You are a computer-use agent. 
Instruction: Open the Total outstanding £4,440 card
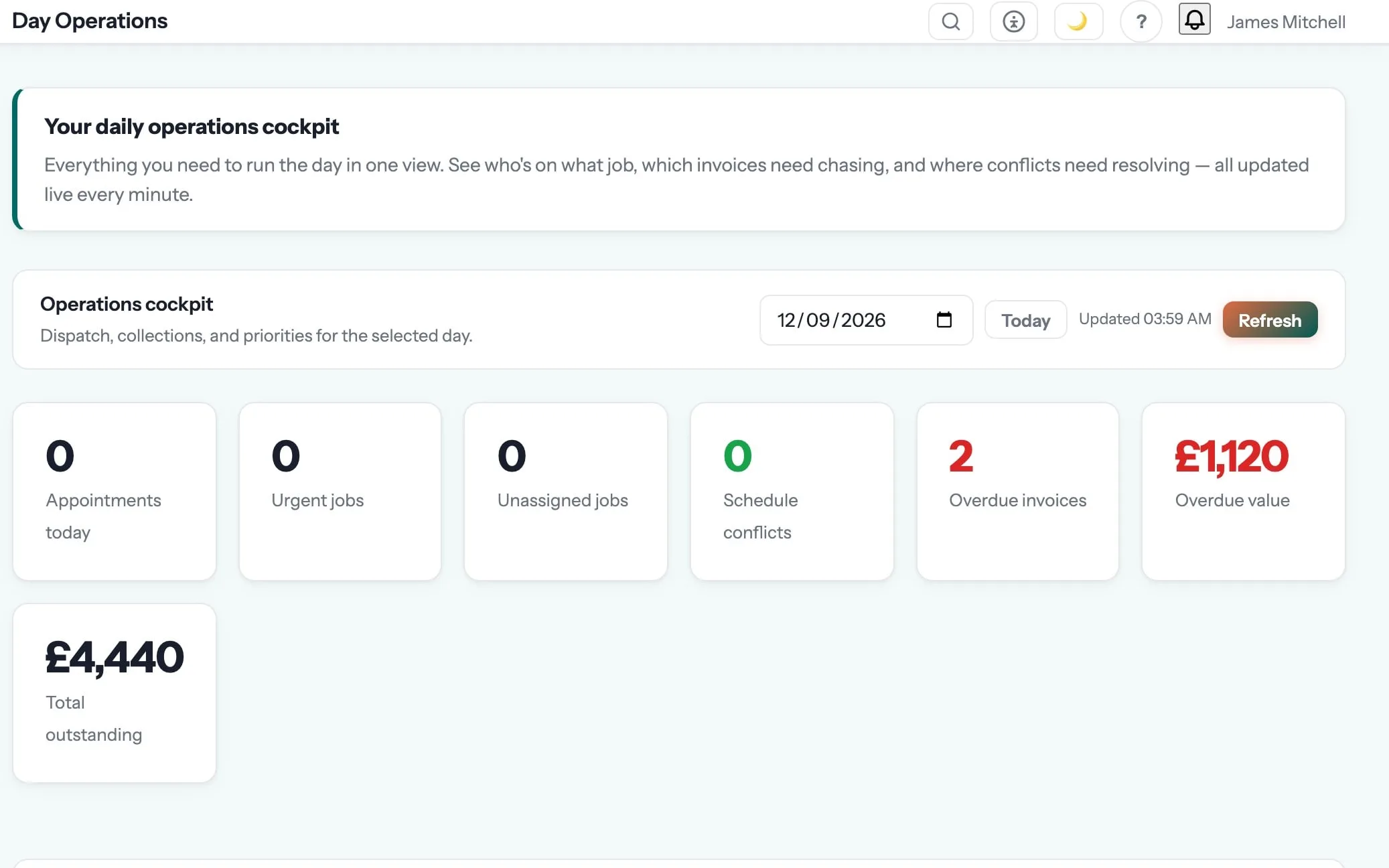tap(115, 693)
